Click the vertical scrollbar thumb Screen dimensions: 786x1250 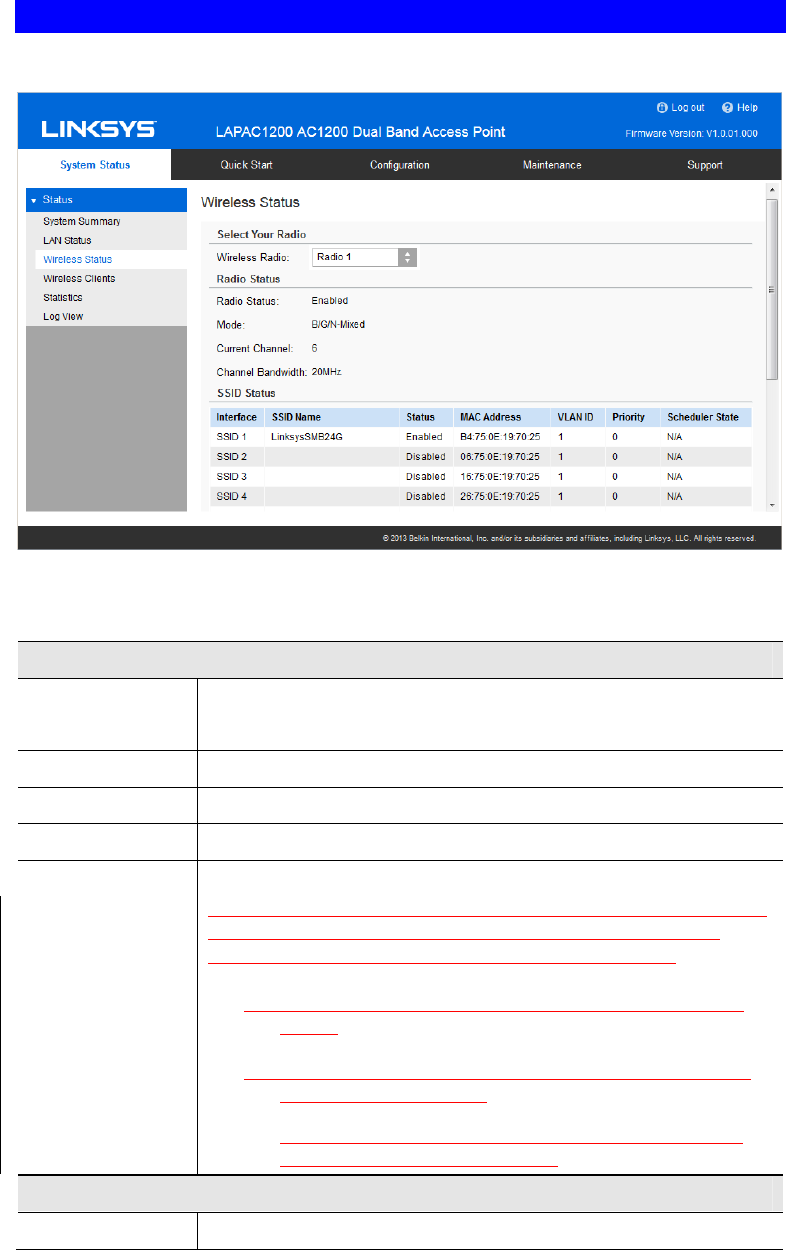[x=771, y=288]
